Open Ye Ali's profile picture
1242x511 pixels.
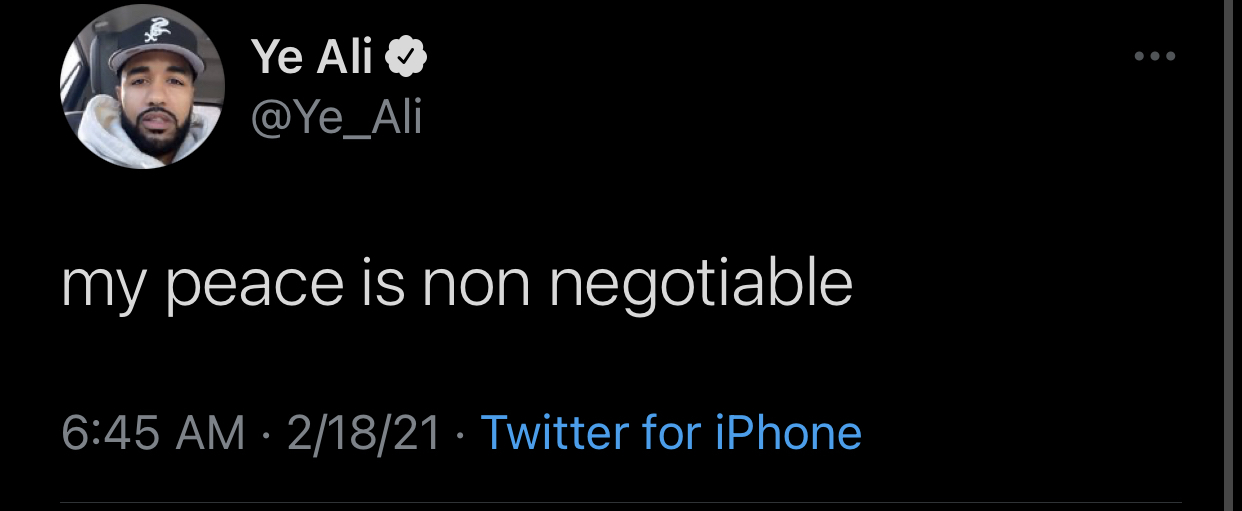click(142, 86)
